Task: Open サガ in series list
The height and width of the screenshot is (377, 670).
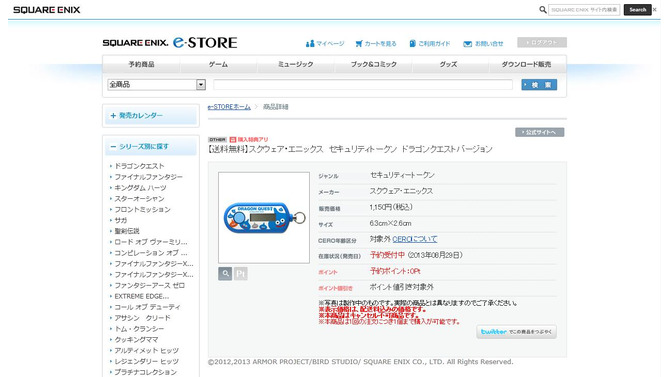Action: pyautogui.click(x=120, y=220)
